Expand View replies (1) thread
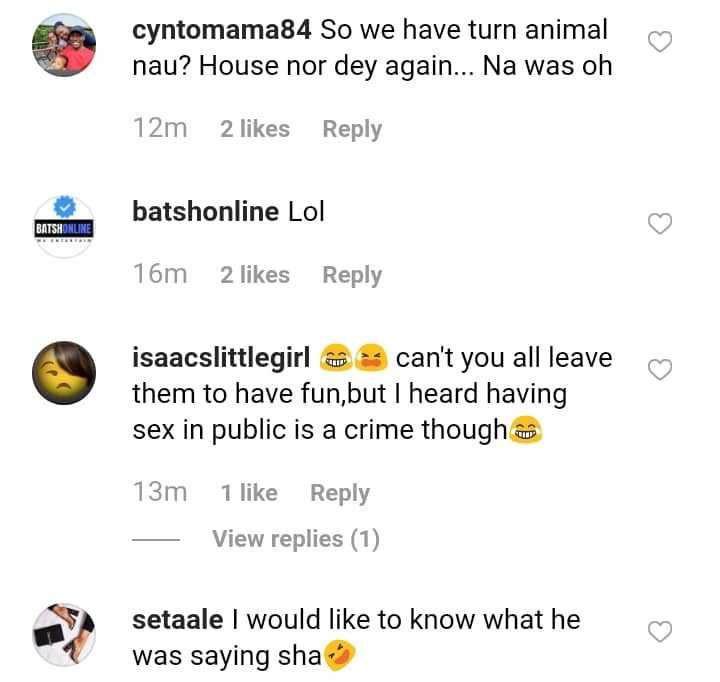The width and height of the screenshot is (720, 682). 296,539
